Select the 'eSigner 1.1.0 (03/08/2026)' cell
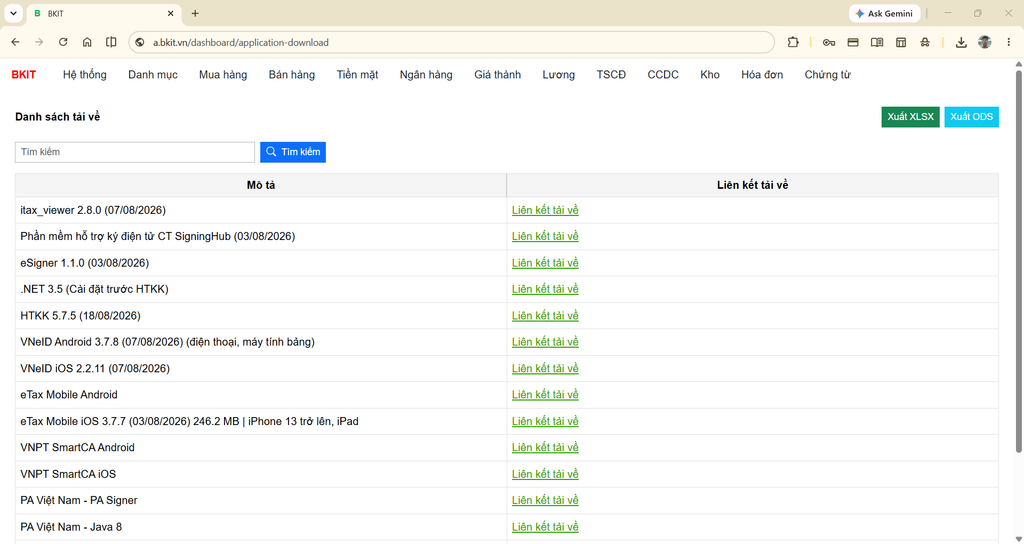Image resolution: width=1024 pixels, height=544 pixels. (261, 263)
